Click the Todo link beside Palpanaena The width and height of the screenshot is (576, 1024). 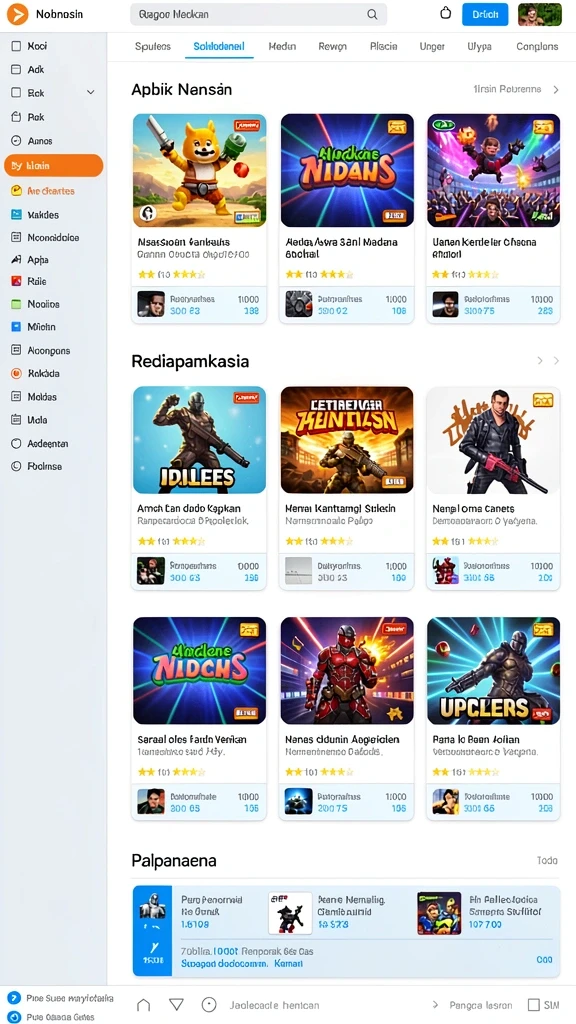[x=547, y=861]
